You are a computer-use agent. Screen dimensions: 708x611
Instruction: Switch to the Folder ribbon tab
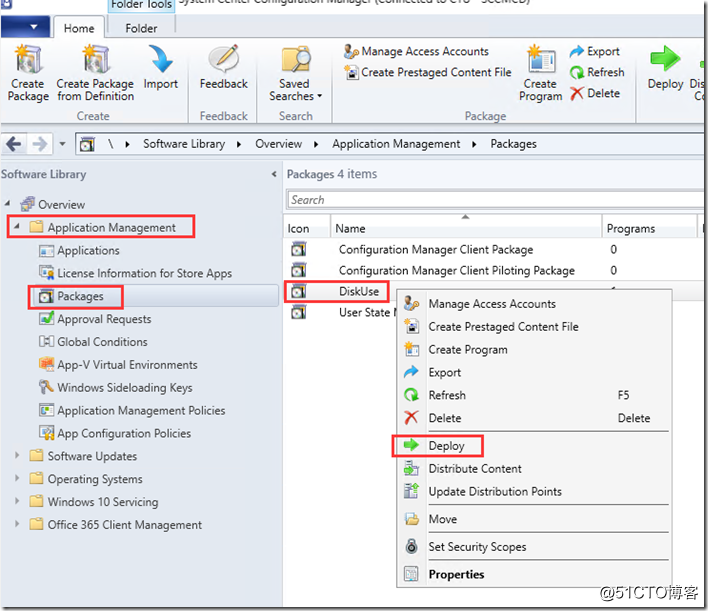(141, 28)
